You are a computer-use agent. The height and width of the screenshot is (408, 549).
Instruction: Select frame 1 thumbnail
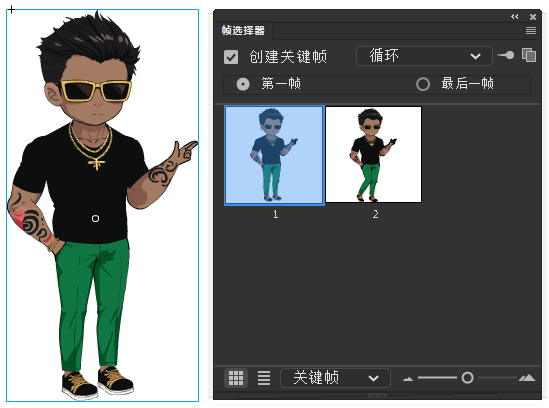click(274, 155)
